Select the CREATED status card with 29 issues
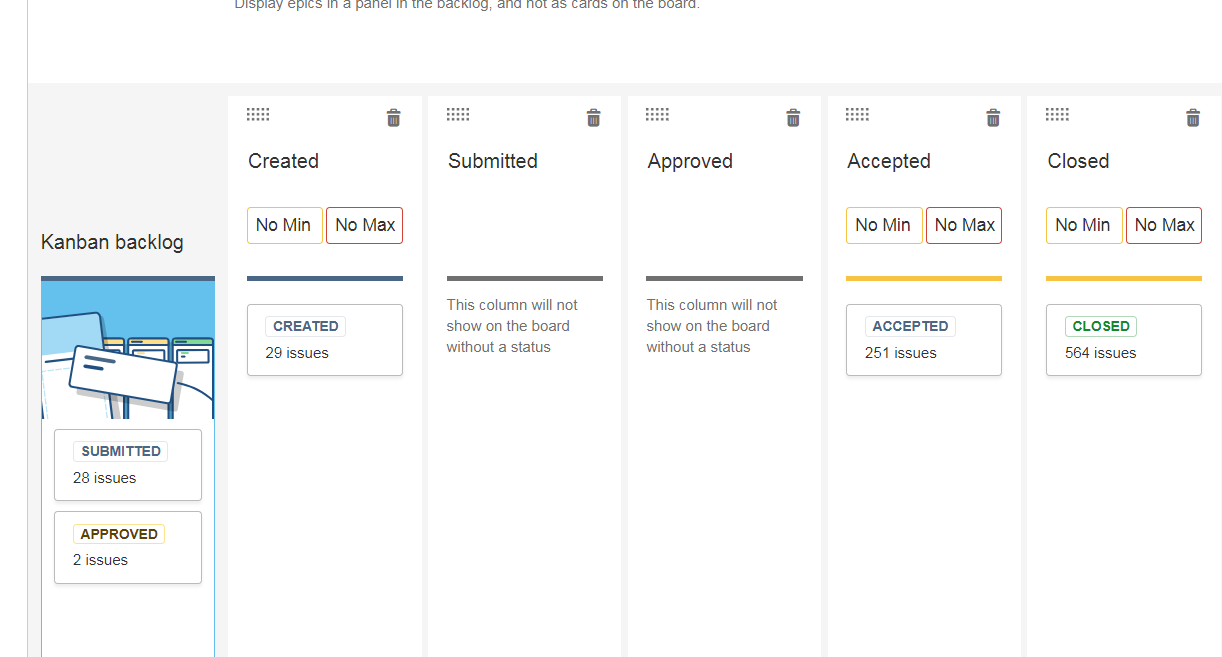The image size is (1222, 657). [x=325, y=340]
